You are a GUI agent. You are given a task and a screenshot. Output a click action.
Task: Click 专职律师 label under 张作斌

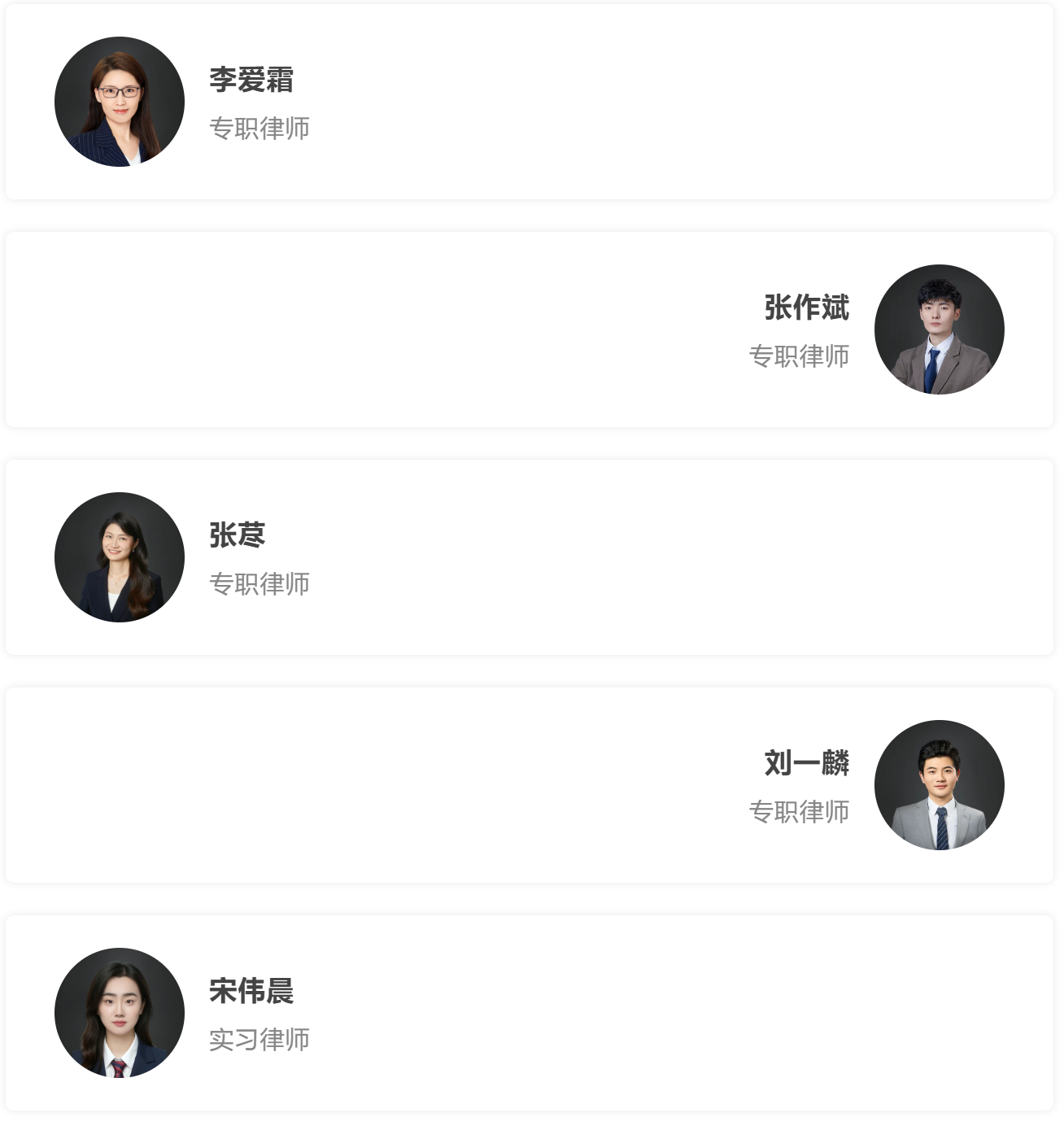(799, 356)
